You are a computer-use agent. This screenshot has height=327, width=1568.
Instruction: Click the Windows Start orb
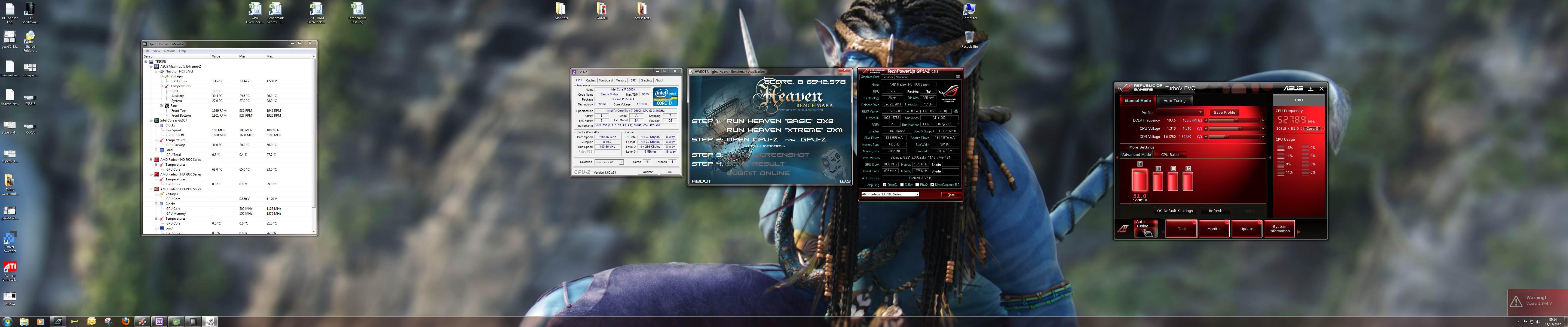coord(7,322)
